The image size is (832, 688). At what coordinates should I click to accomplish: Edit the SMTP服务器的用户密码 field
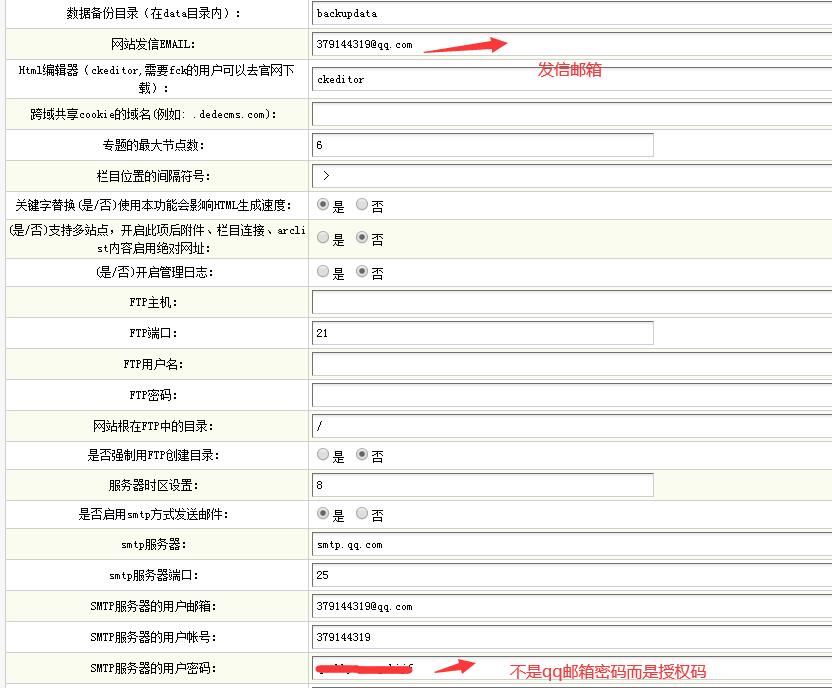click(450, 667)
